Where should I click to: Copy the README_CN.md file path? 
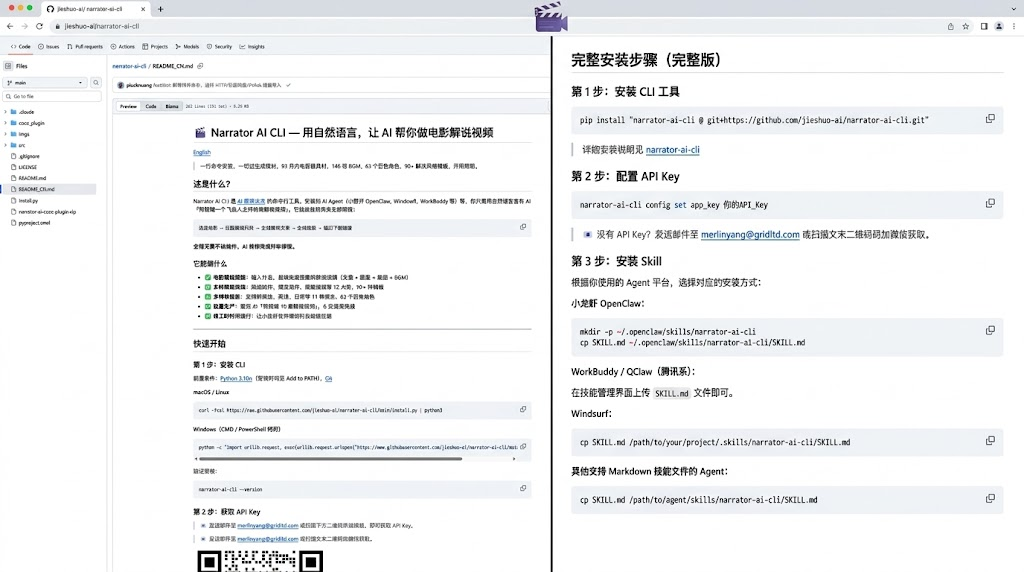(x=200, y=66)
